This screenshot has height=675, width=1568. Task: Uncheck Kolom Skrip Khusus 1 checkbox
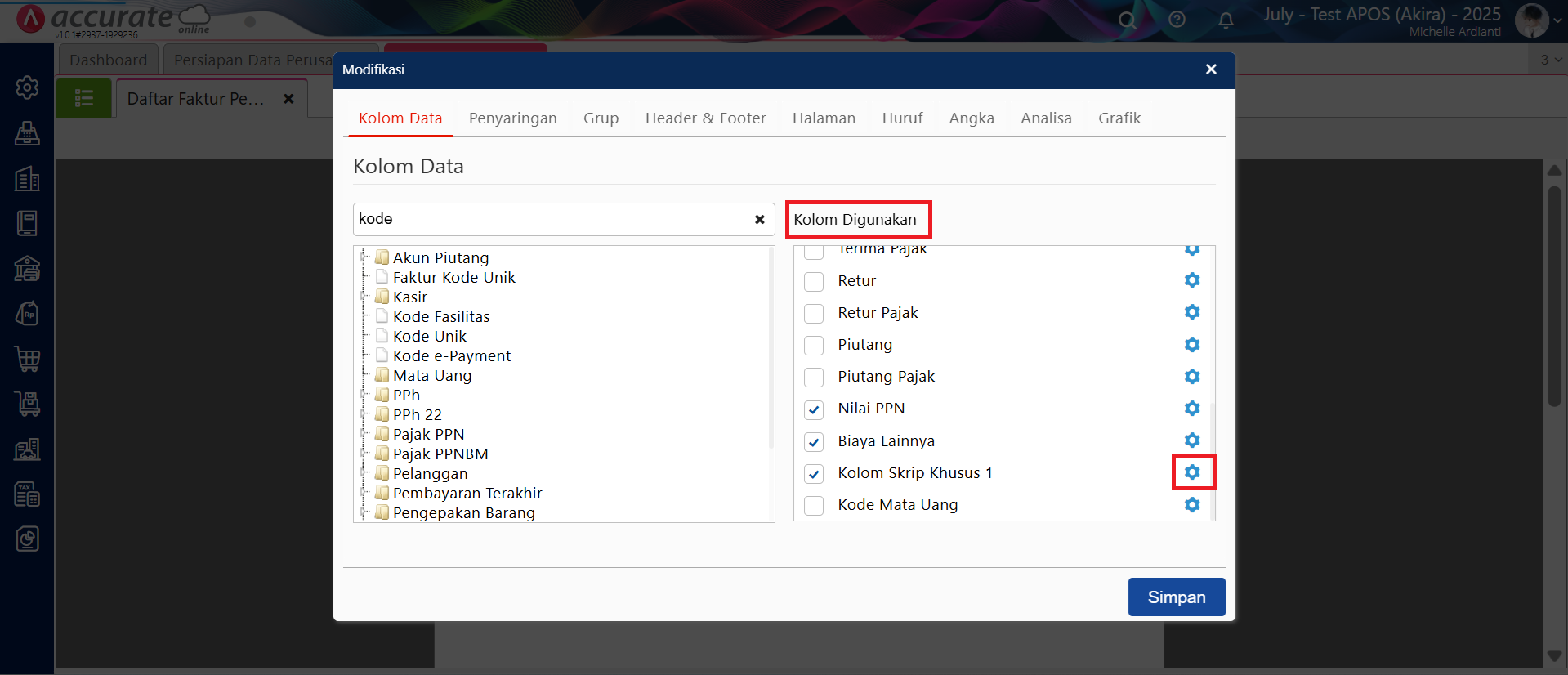coord(814,474)
